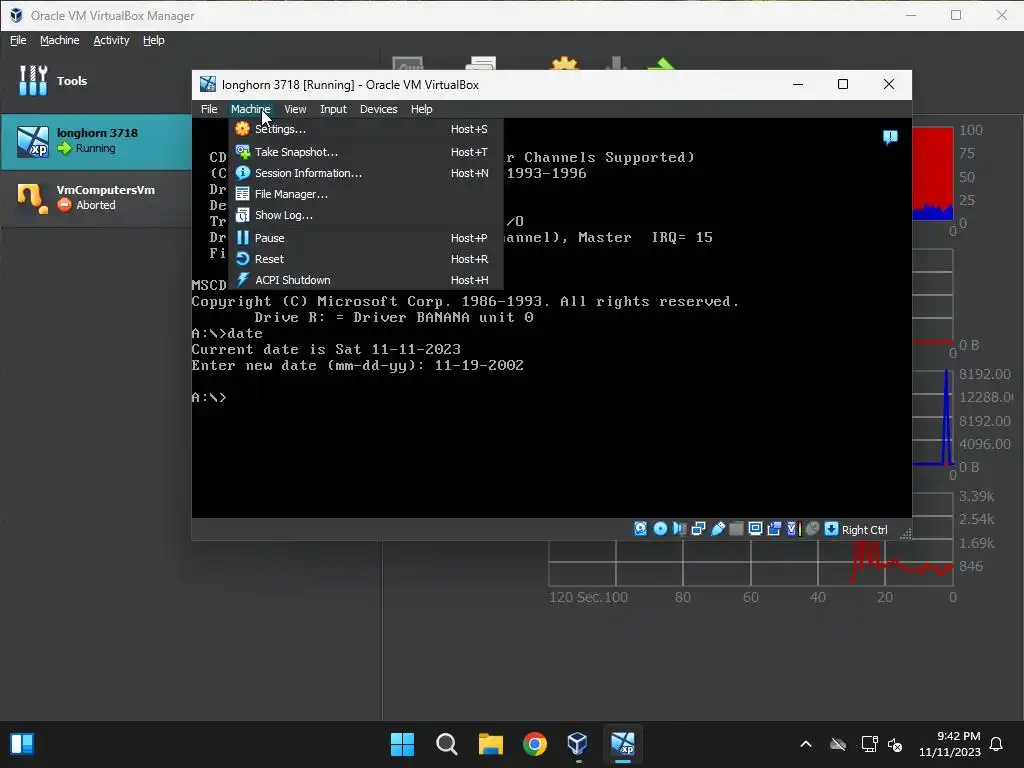Click the Windows Start button on taskbar
Viewport: 1024px width, 768px height.
(402, 744)
